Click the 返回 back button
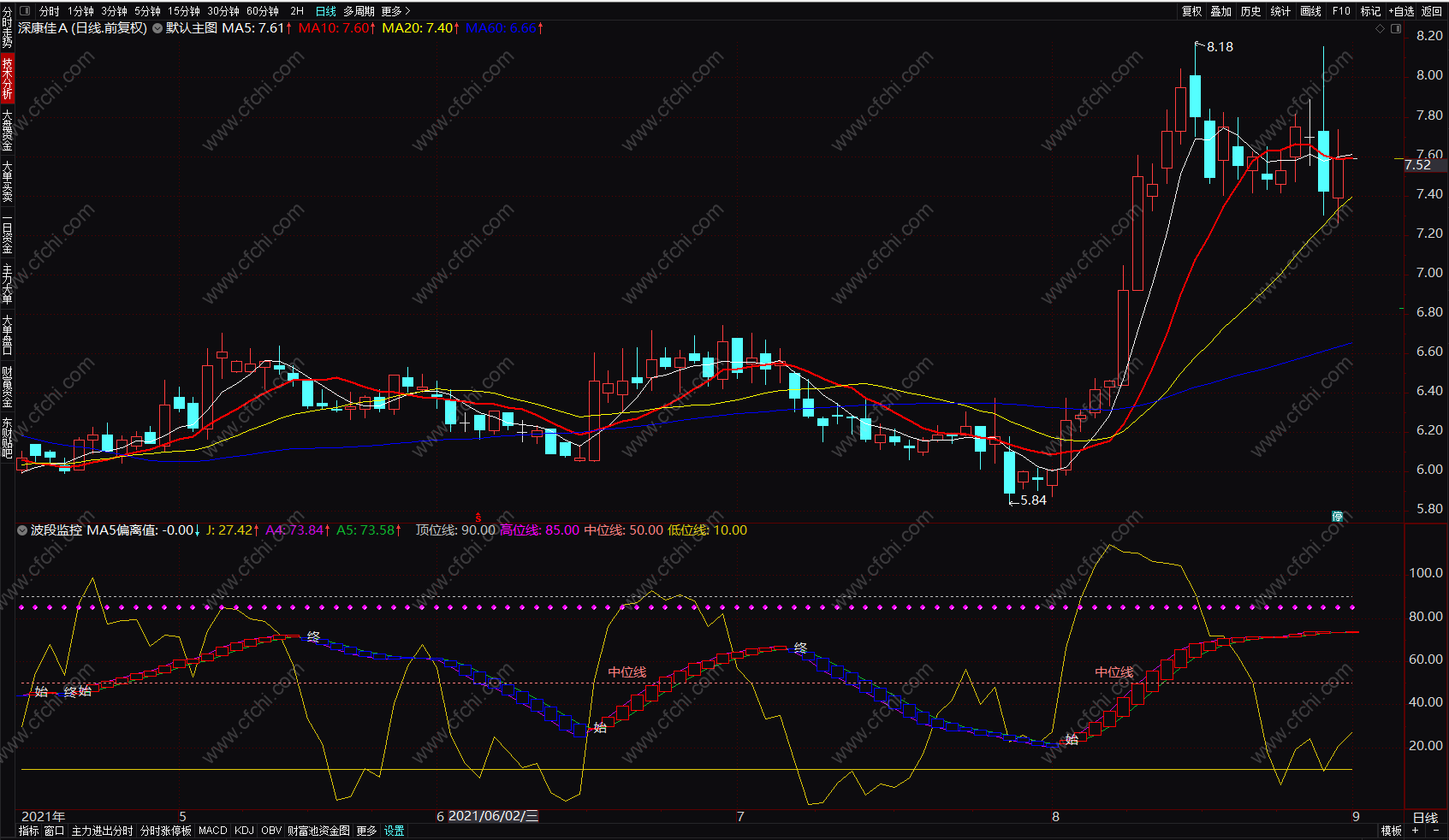The image size is (1449, 840). [x=1432, y=11]
